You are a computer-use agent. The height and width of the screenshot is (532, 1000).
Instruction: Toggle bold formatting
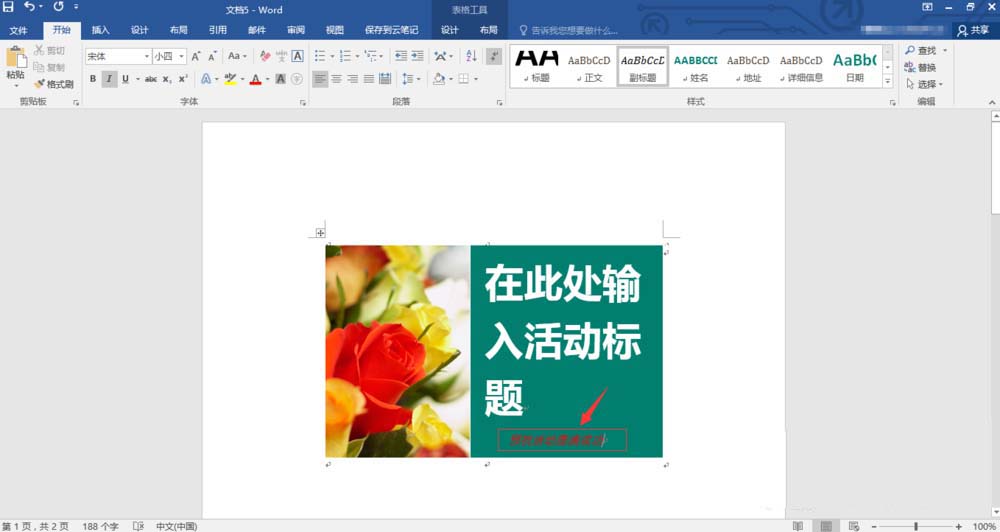click(x=93, y=79)
